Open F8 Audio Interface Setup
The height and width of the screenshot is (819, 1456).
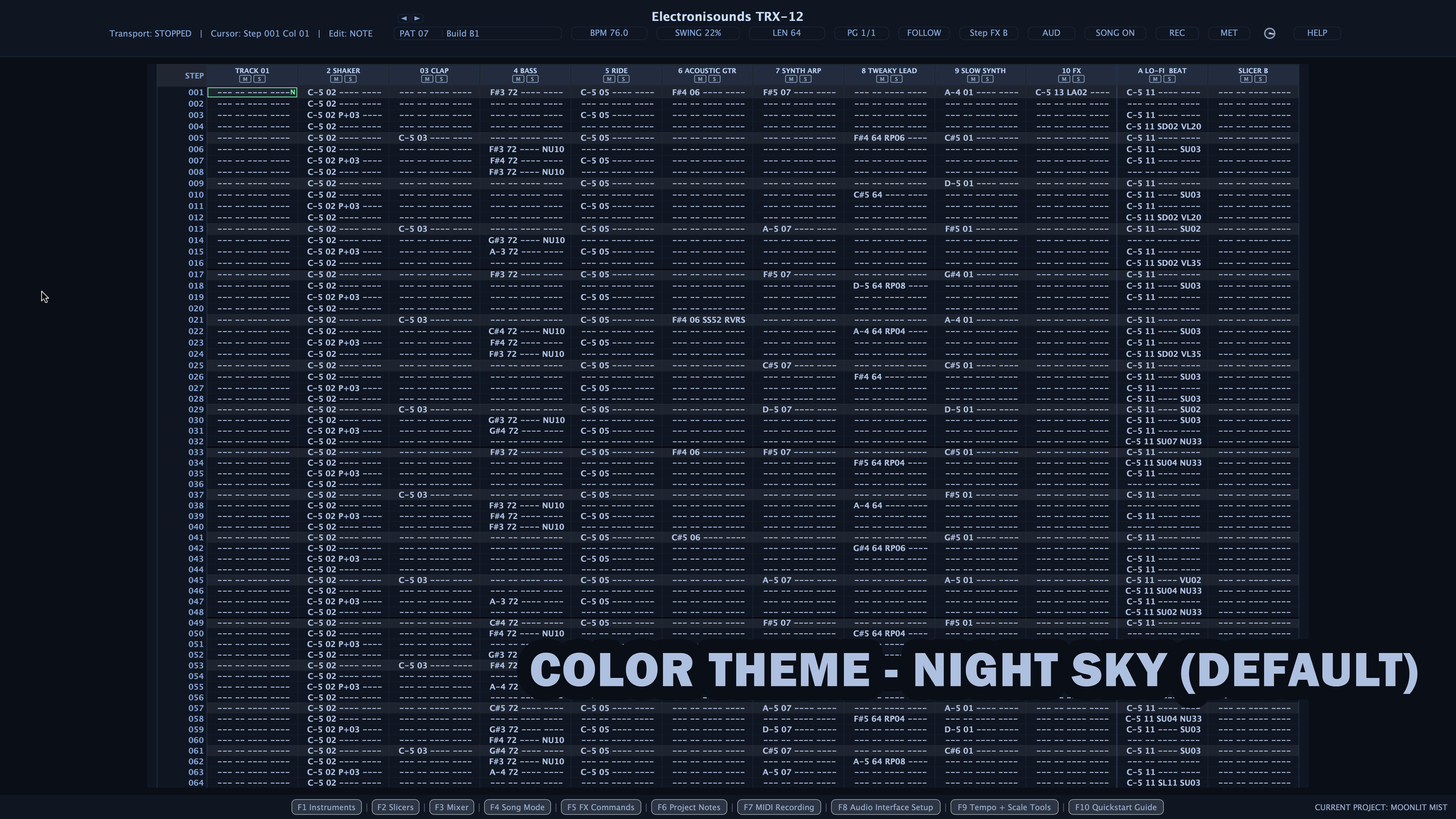tap(885, 807)
